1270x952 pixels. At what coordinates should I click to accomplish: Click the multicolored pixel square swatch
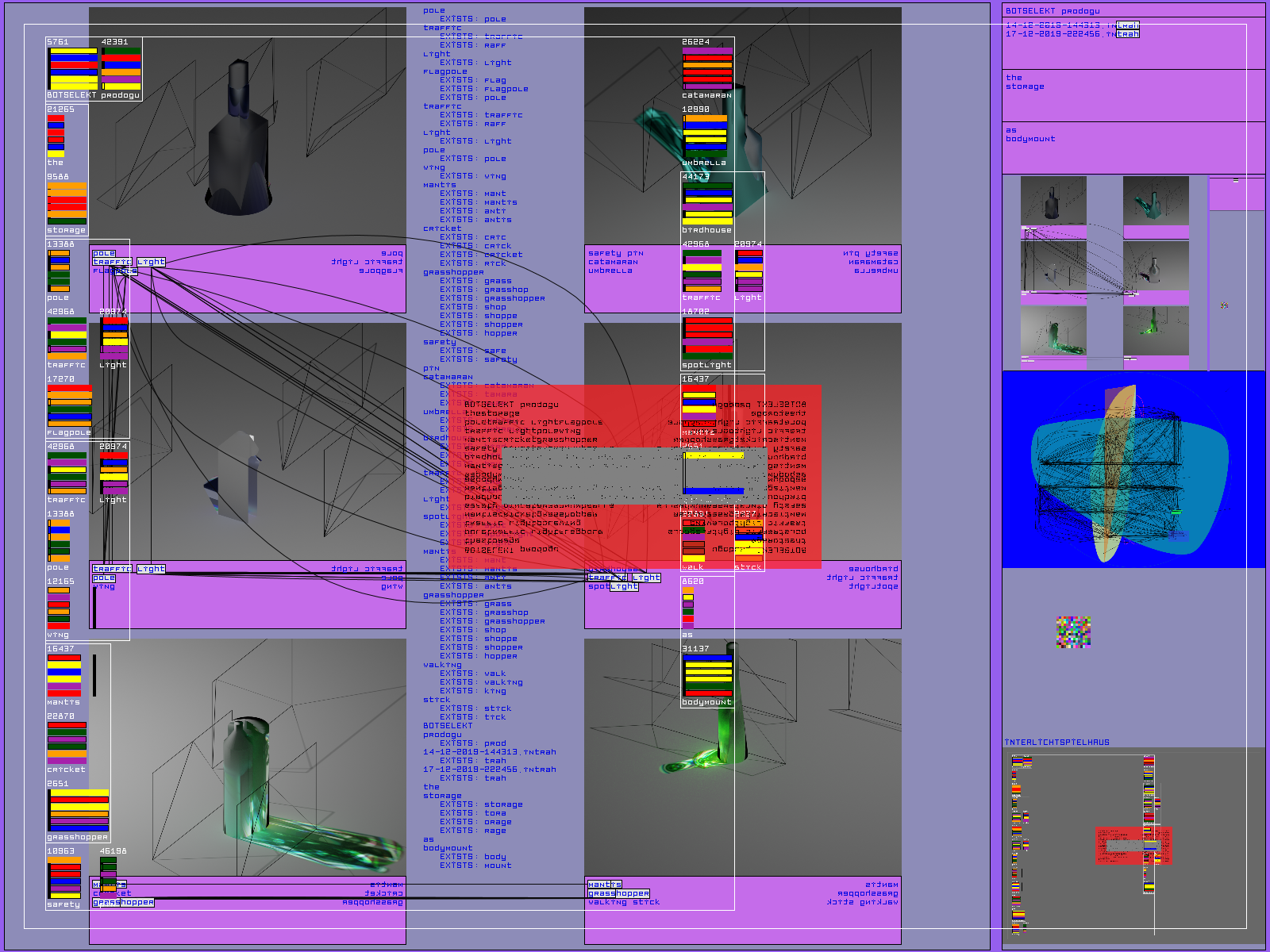pos(1073,632)
